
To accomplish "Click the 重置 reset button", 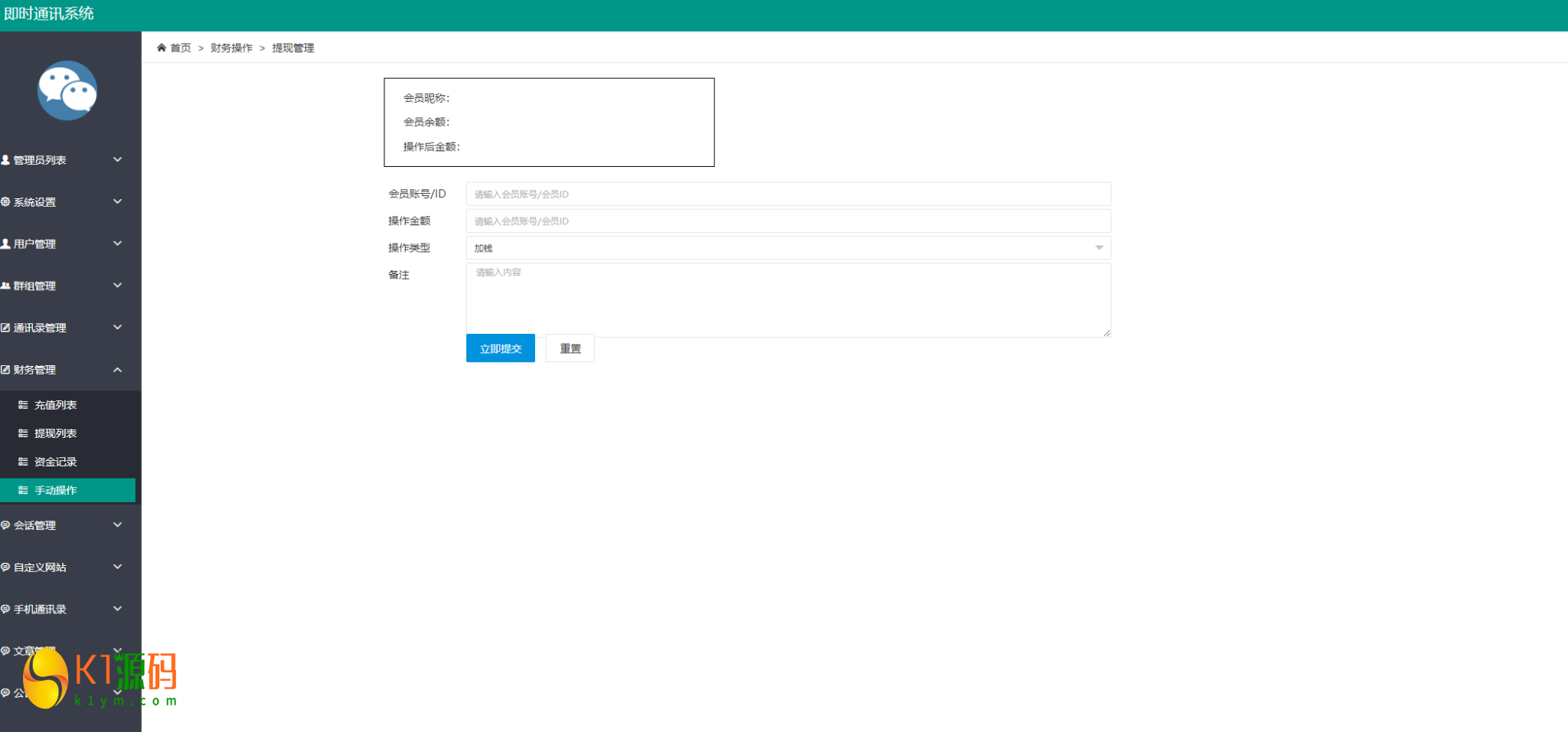I will (x=570, y=348).
